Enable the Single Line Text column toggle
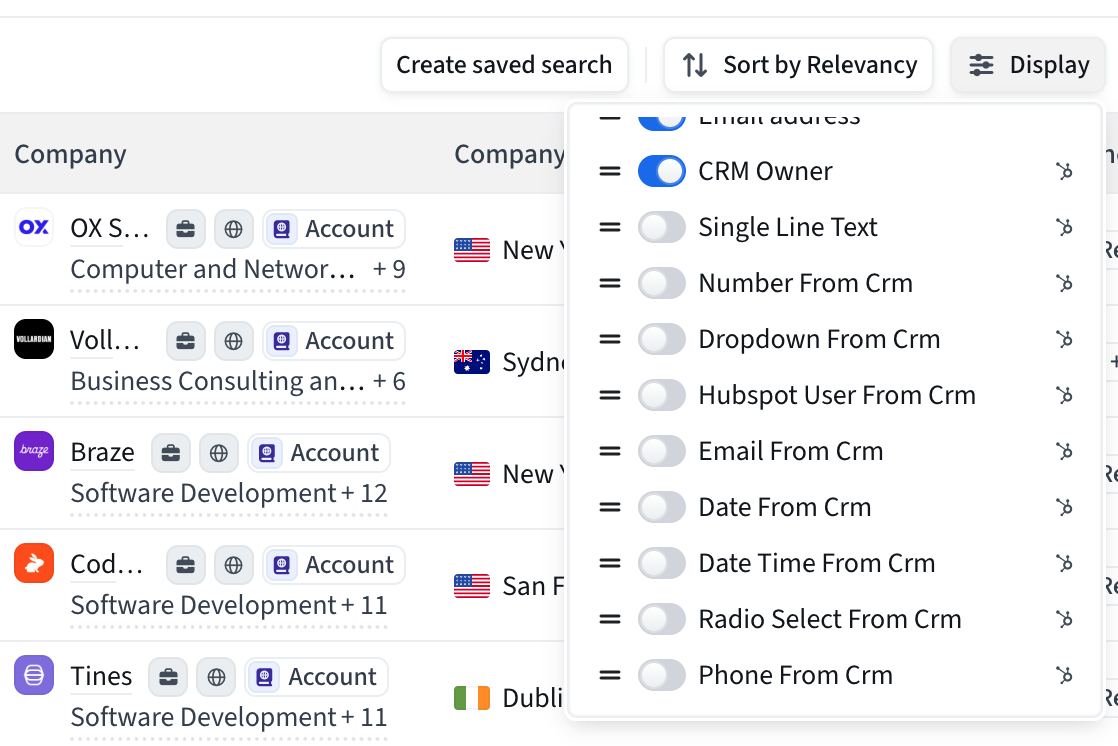1118x746 pixels. [x=662, y=228]
